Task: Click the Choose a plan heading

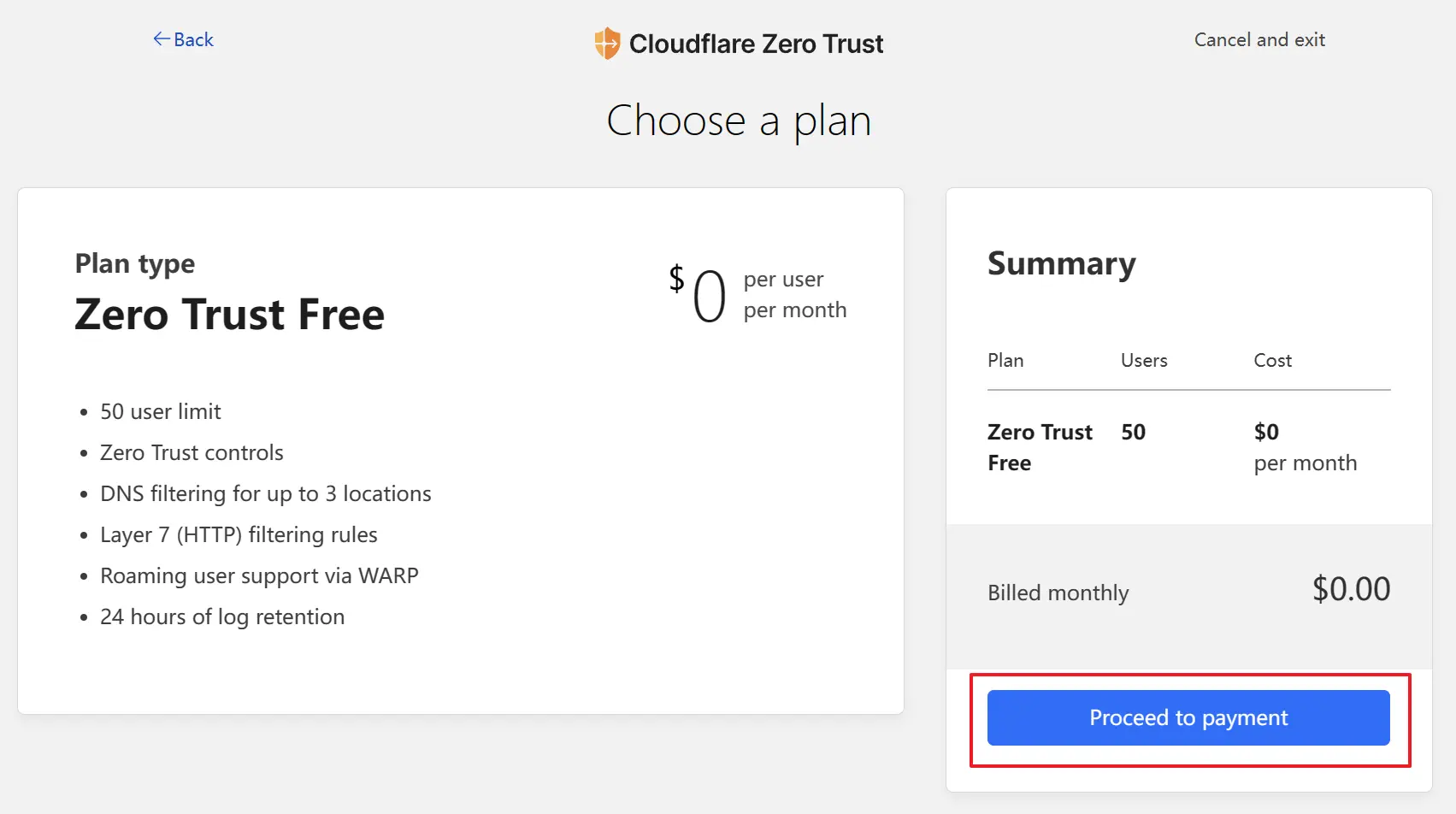Action: [739, 121]
